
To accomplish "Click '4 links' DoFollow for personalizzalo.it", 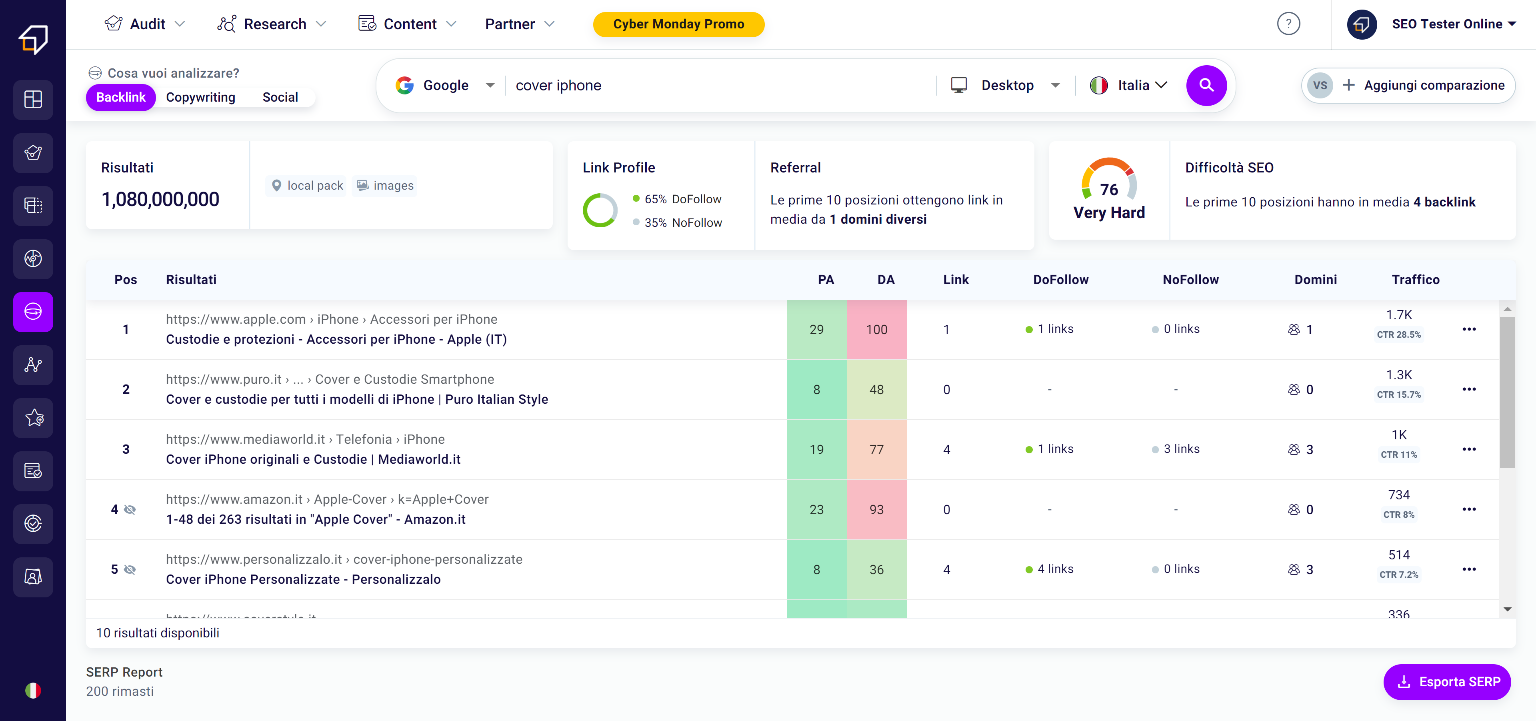I will tap(1050, 569).
